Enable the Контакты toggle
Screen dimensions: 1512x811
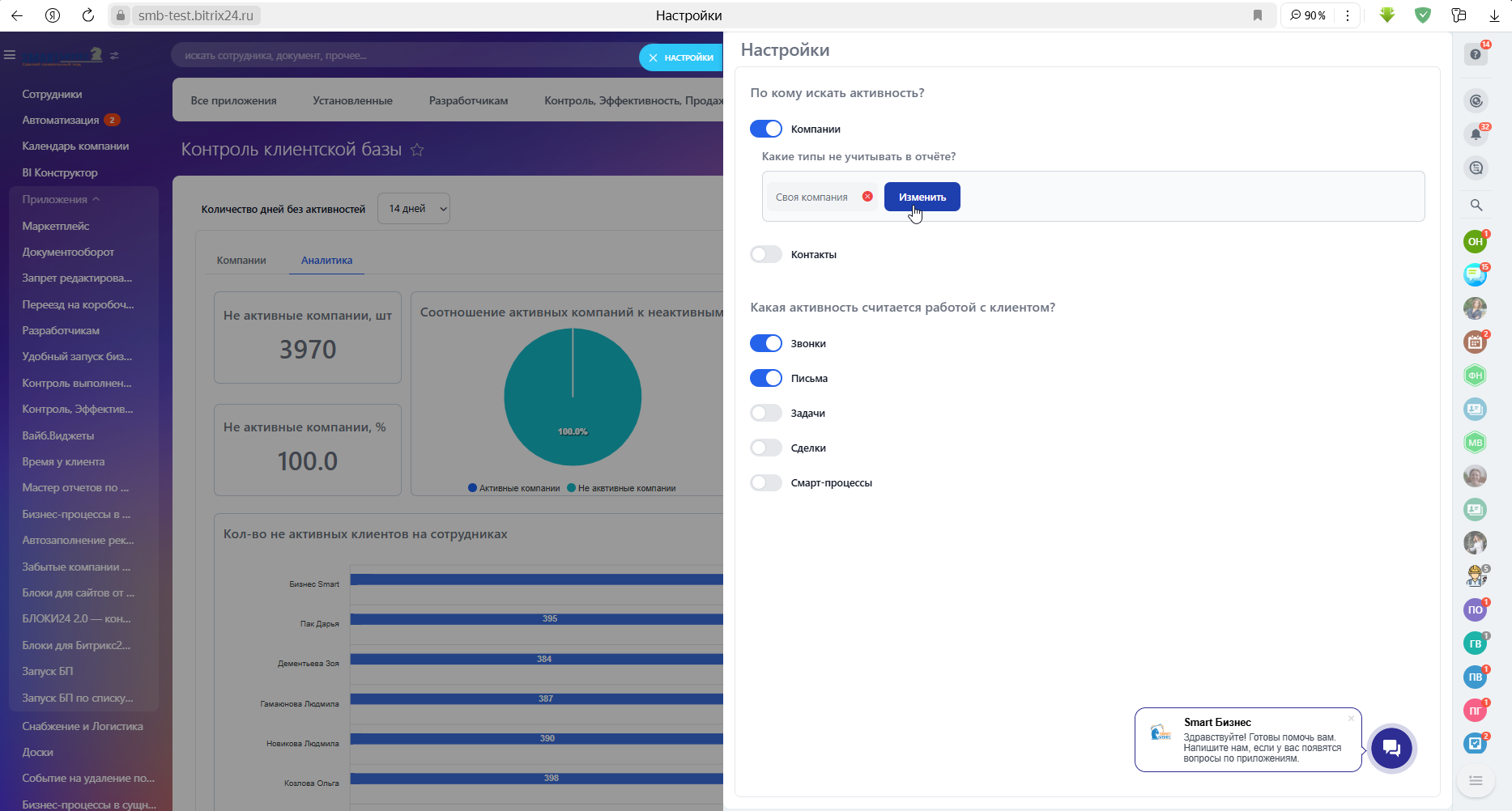click(x=765, y=254)
